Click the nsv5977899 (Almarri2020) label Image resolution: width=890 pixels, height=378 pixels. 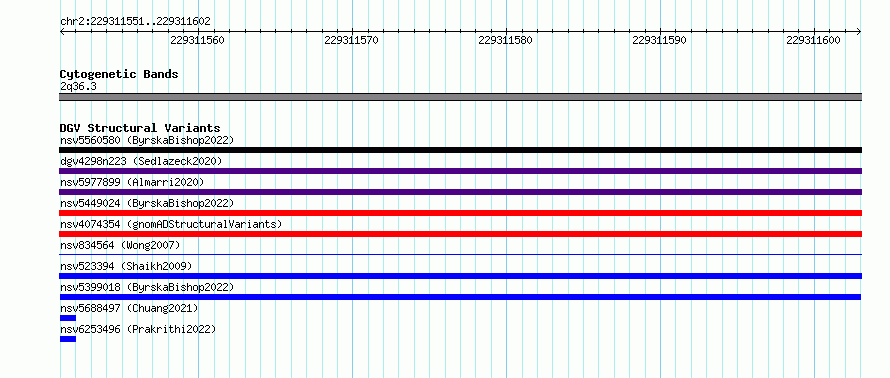point(132,182)
